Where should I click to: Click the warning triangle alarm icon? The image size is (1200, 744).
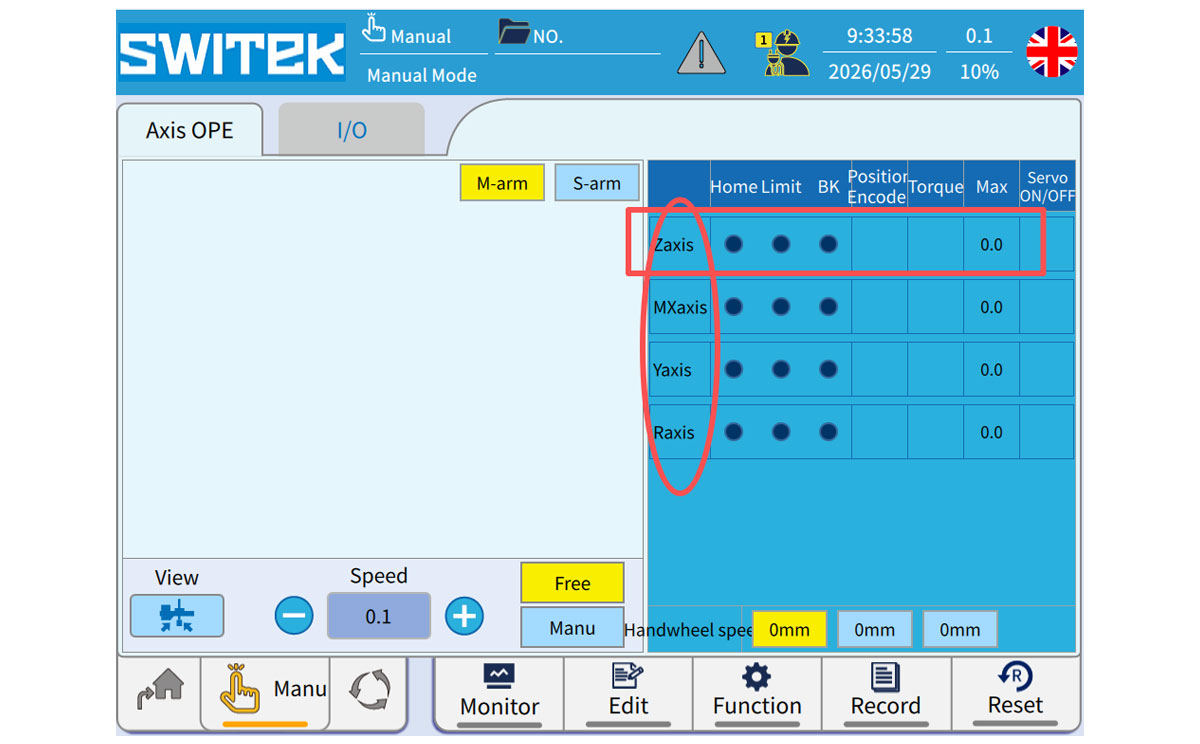pos(701,53)
